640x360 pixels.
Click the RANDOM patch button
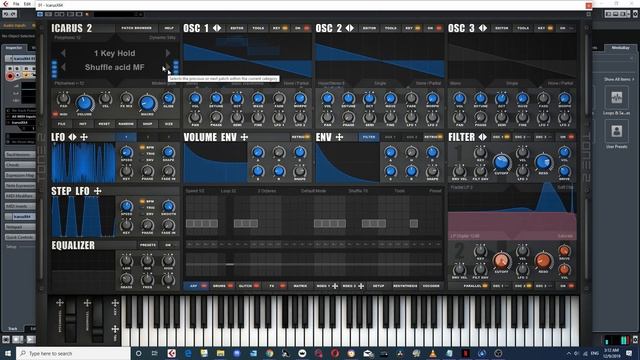[x=126, y=124]
